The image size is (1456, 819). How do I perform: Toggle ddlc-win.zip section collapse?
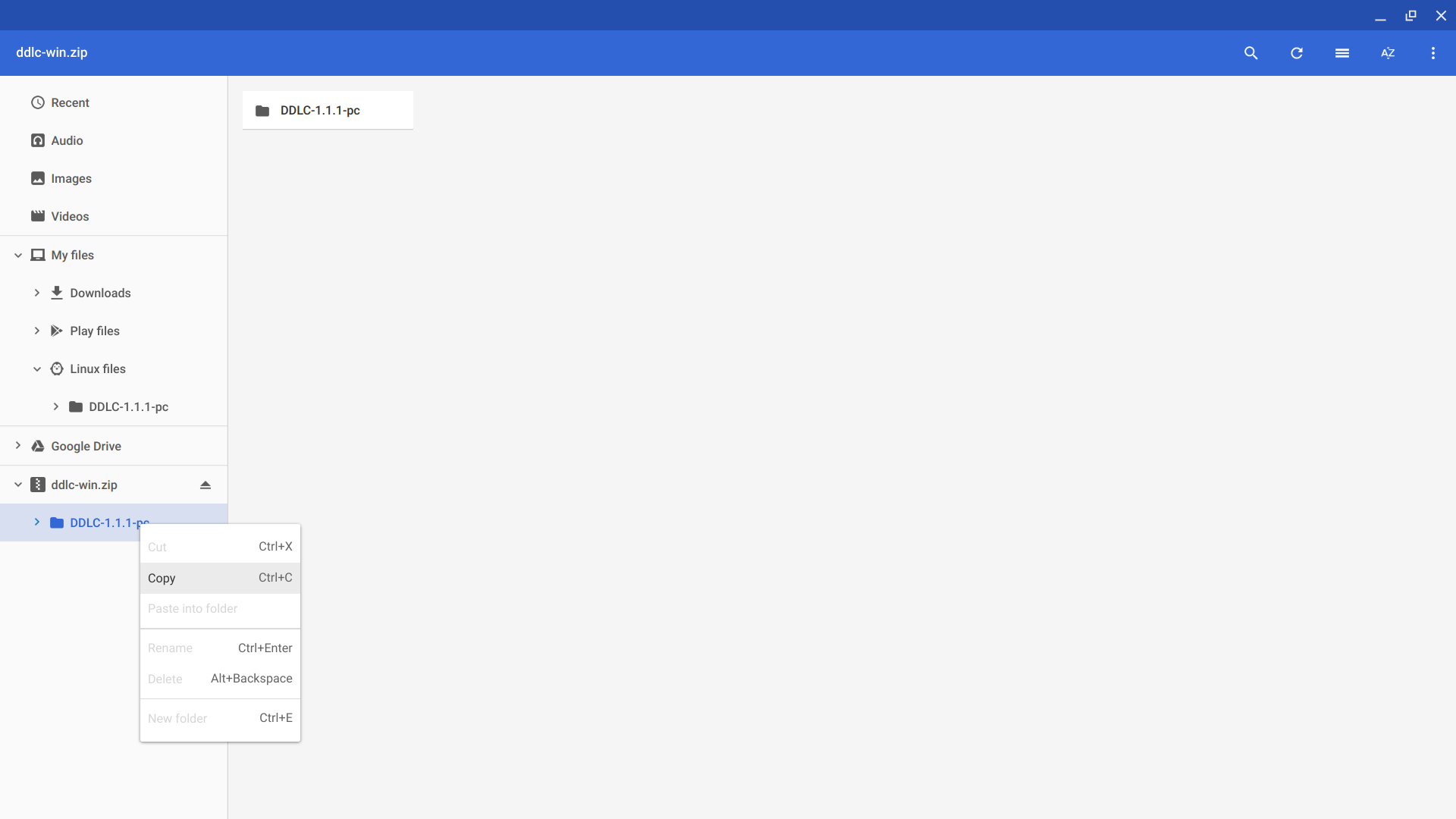coord(15,484)
